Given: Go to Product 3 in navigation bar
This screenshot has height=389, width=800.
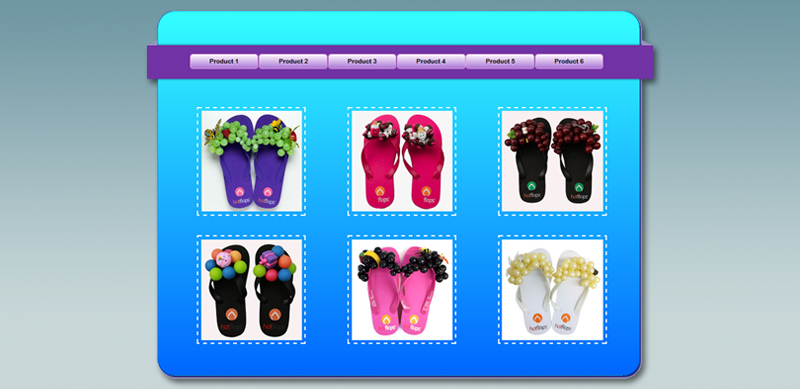Looking at the screenshot, I should (362, 61).
